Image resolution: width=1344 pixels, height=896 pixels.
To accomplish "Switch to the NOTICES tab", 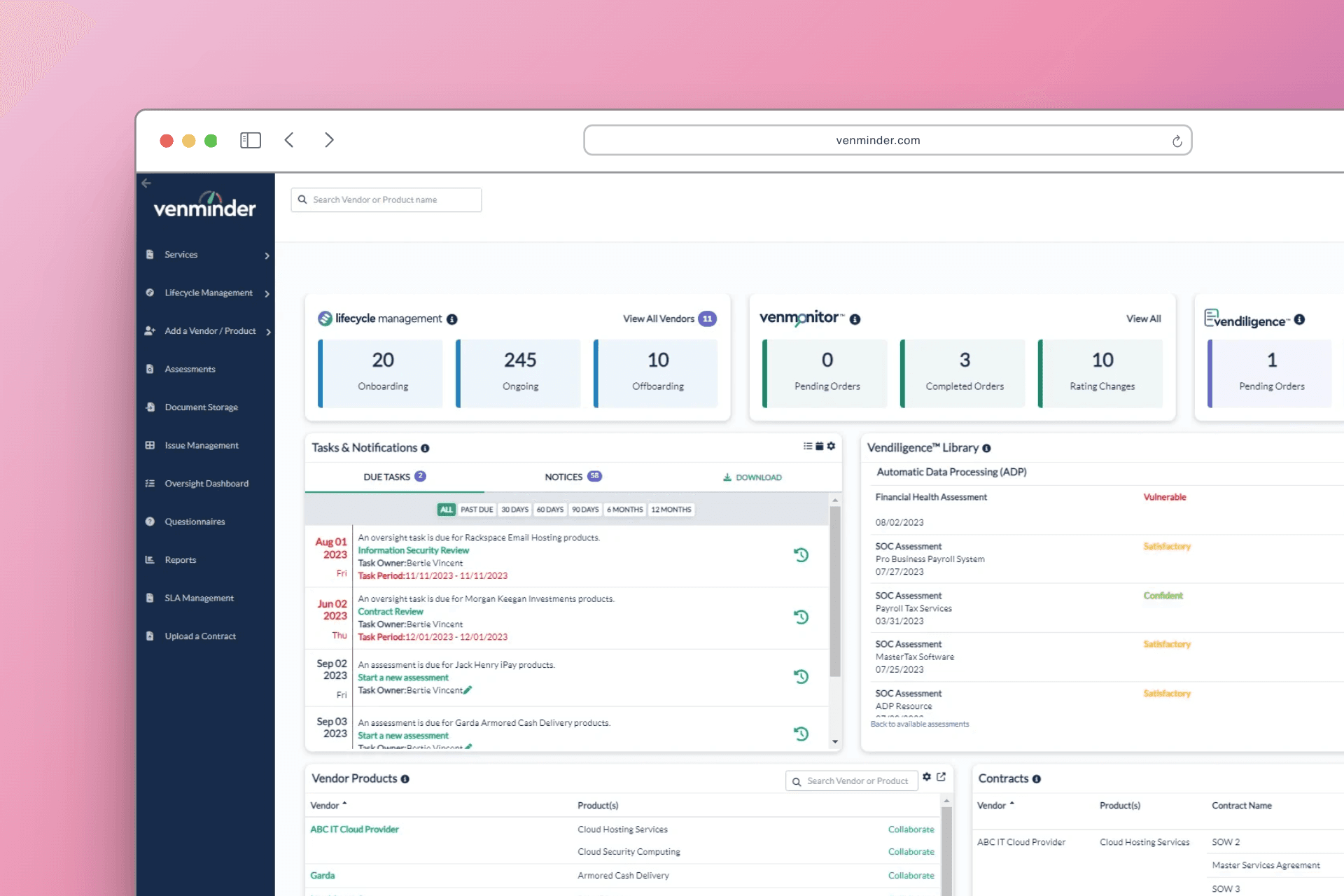I will click(x=565, y=477).
